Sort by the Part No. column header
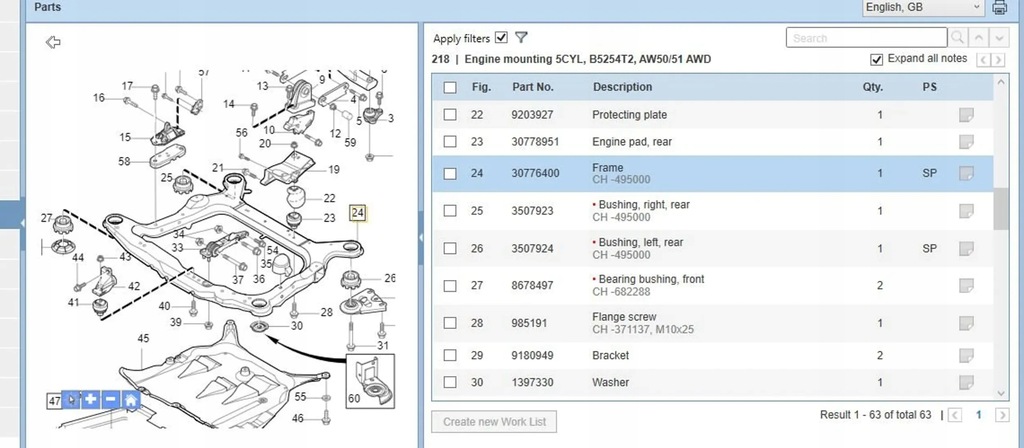The image size is (1024, 448). pos(533,87)
